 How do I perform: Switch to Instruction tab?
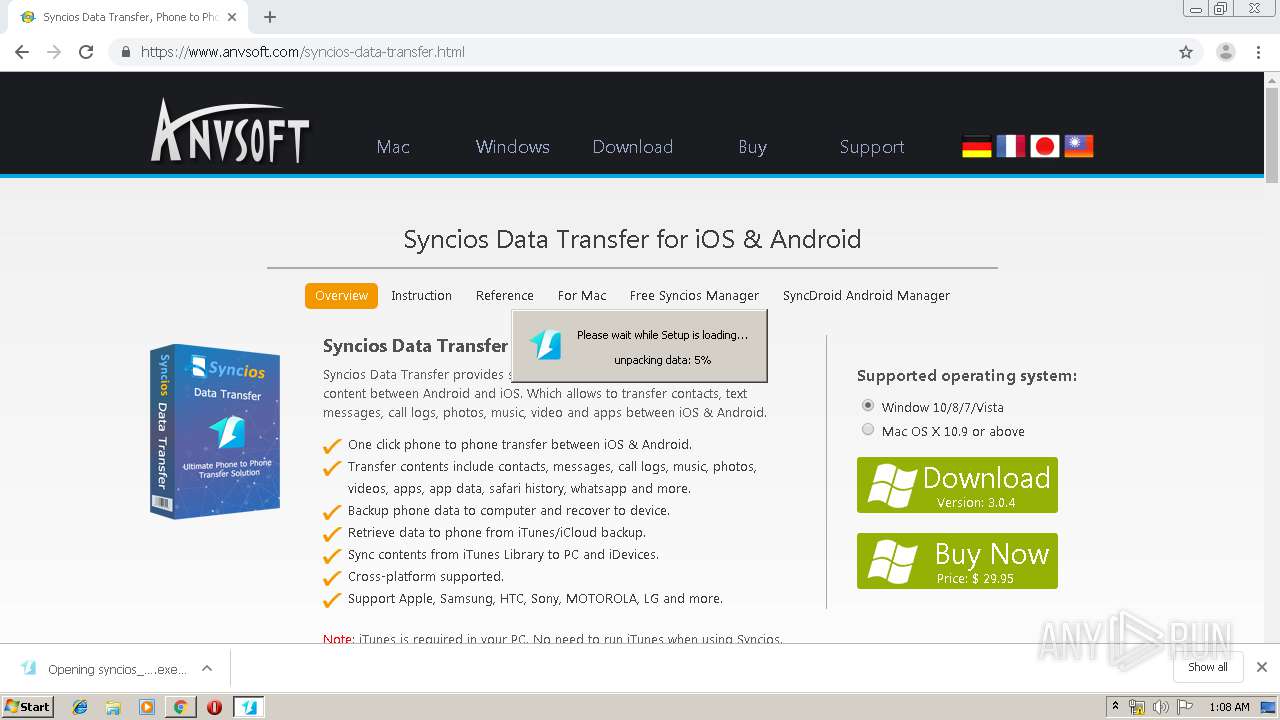[x=421, y=296]
